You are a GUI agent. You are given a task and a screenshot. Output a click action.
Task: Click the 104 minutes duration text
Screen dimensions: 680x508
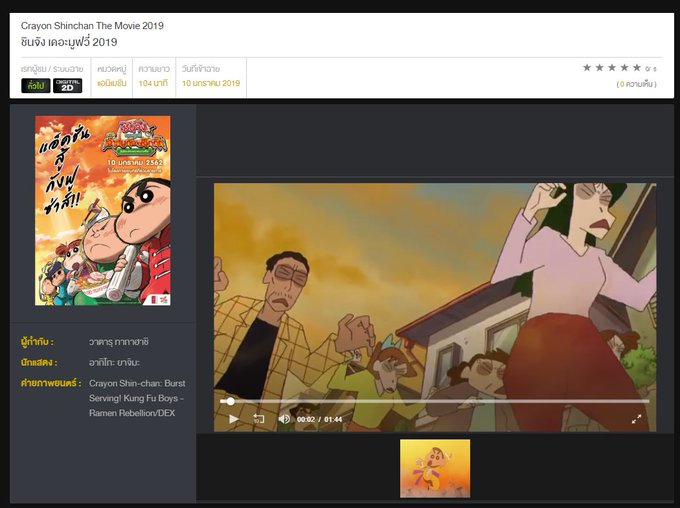point(153,83)
